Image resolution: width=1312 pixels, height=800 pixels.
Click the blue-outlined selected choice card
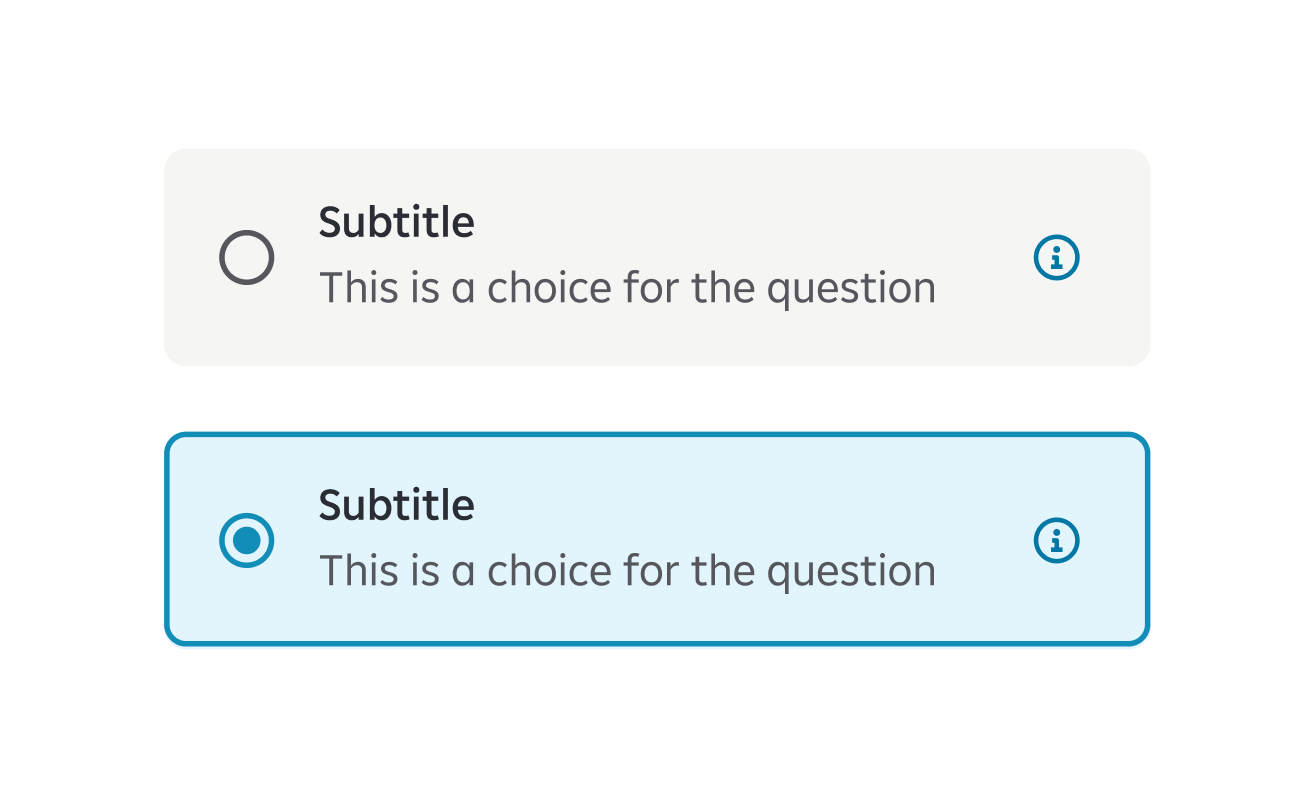click(657, 539)
